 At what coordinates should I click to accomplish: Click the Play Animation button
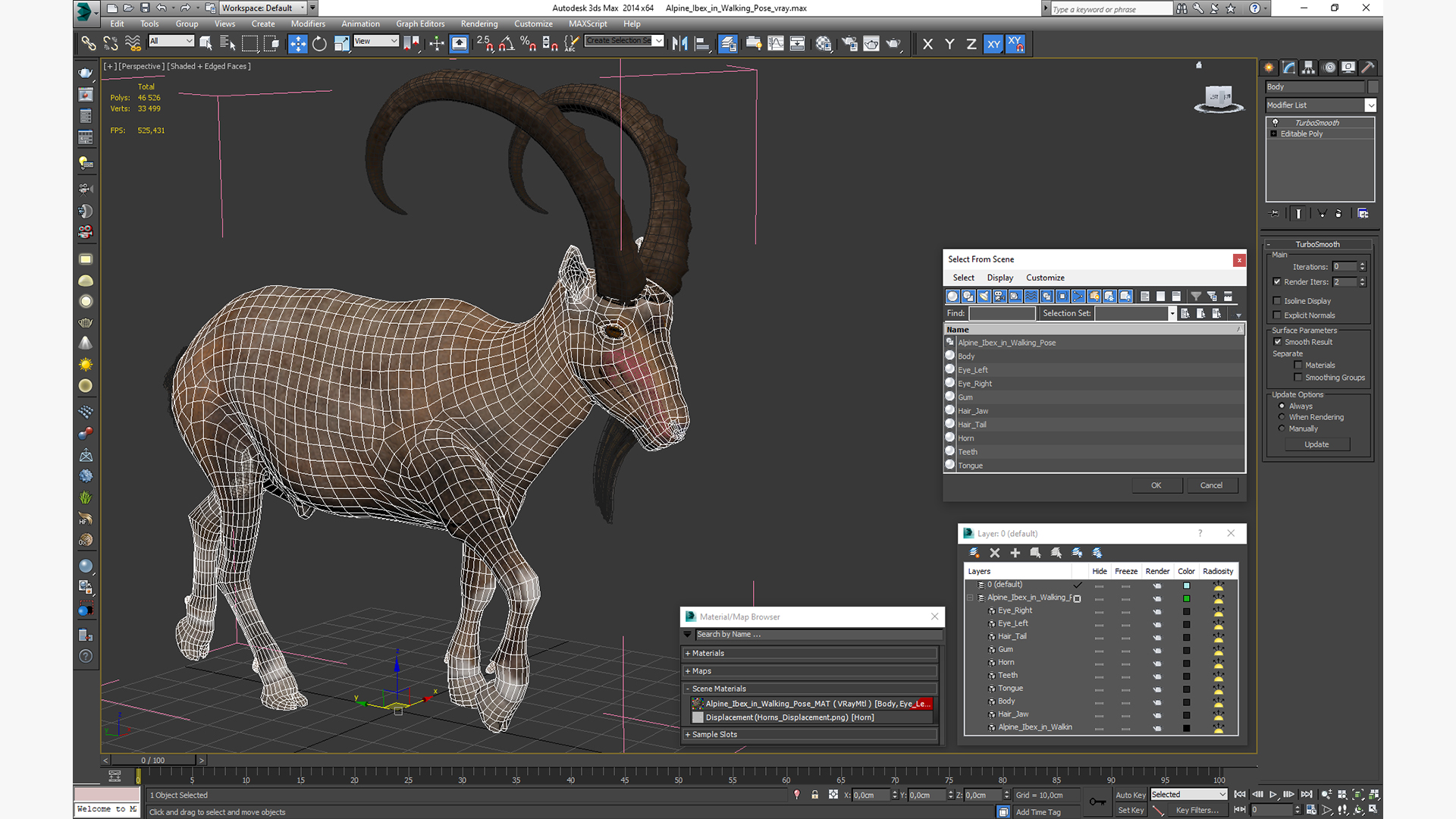tap(1273, 795)
